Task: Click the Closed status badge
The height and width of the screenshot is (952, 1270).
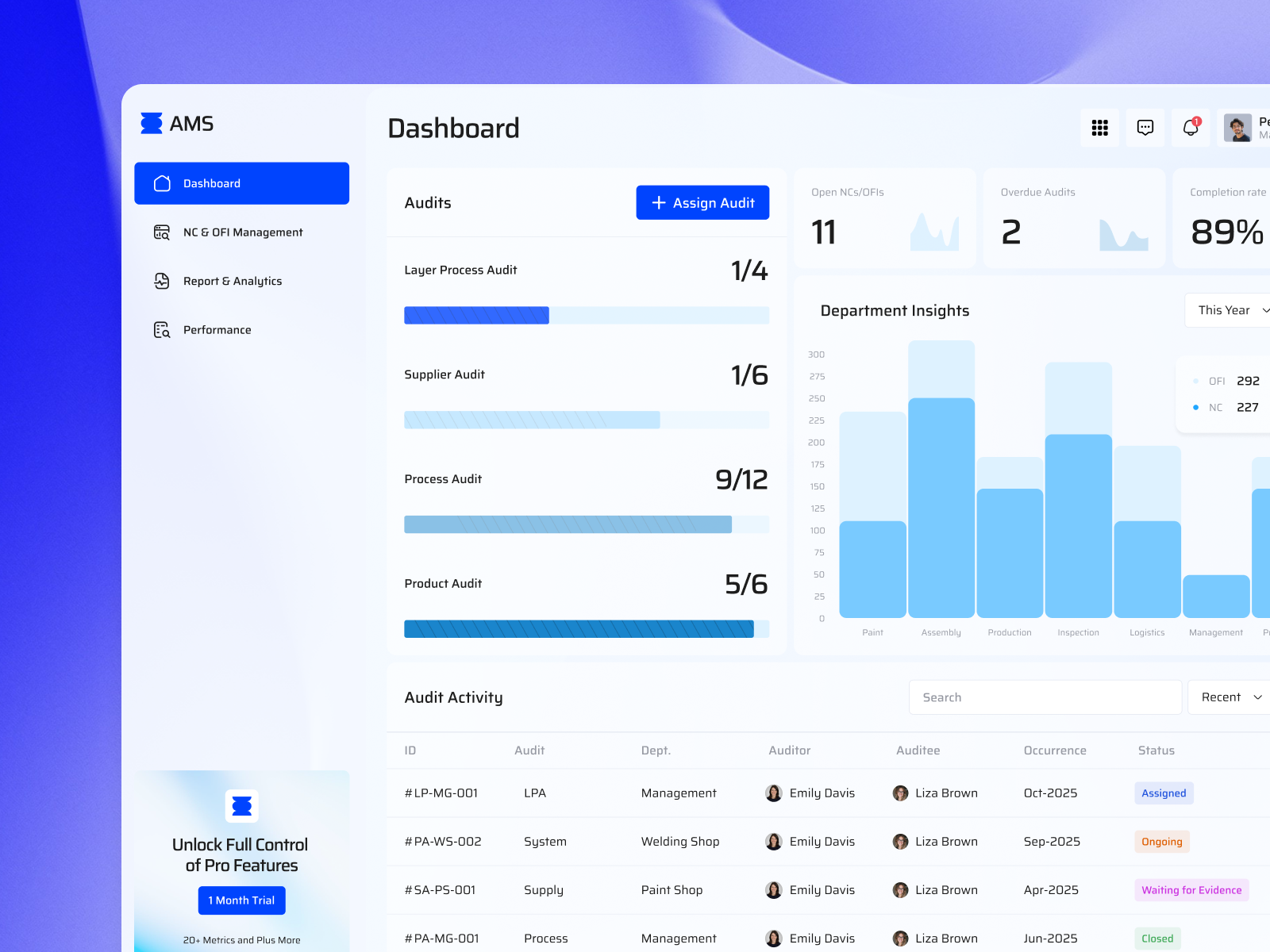Action: point(1157,939)
